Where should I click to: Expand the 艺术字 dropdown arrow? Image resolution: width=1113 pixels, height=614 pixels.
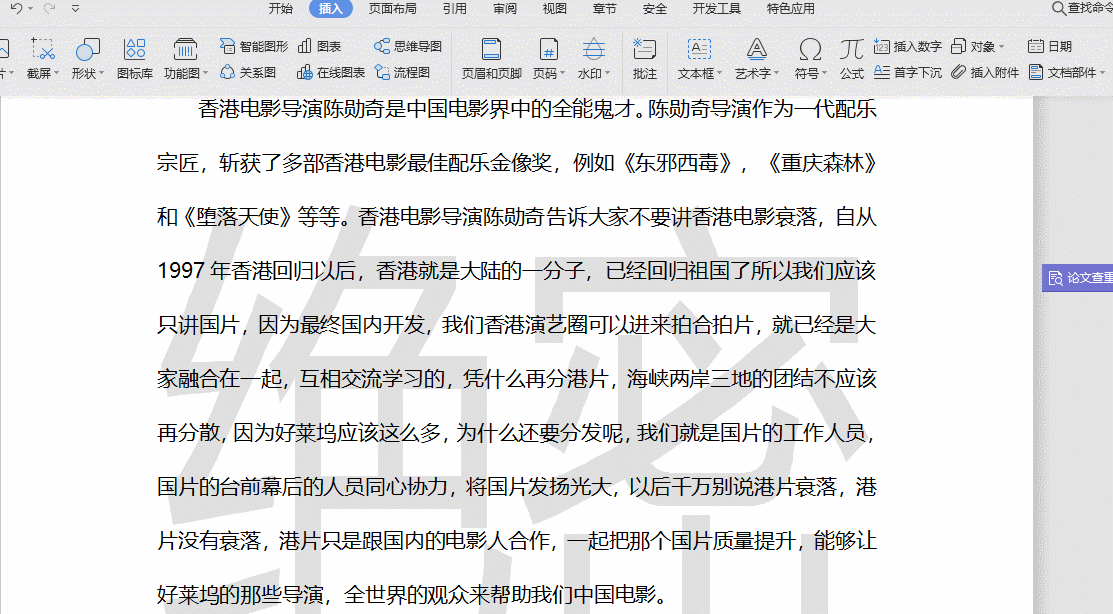point(776,73)
